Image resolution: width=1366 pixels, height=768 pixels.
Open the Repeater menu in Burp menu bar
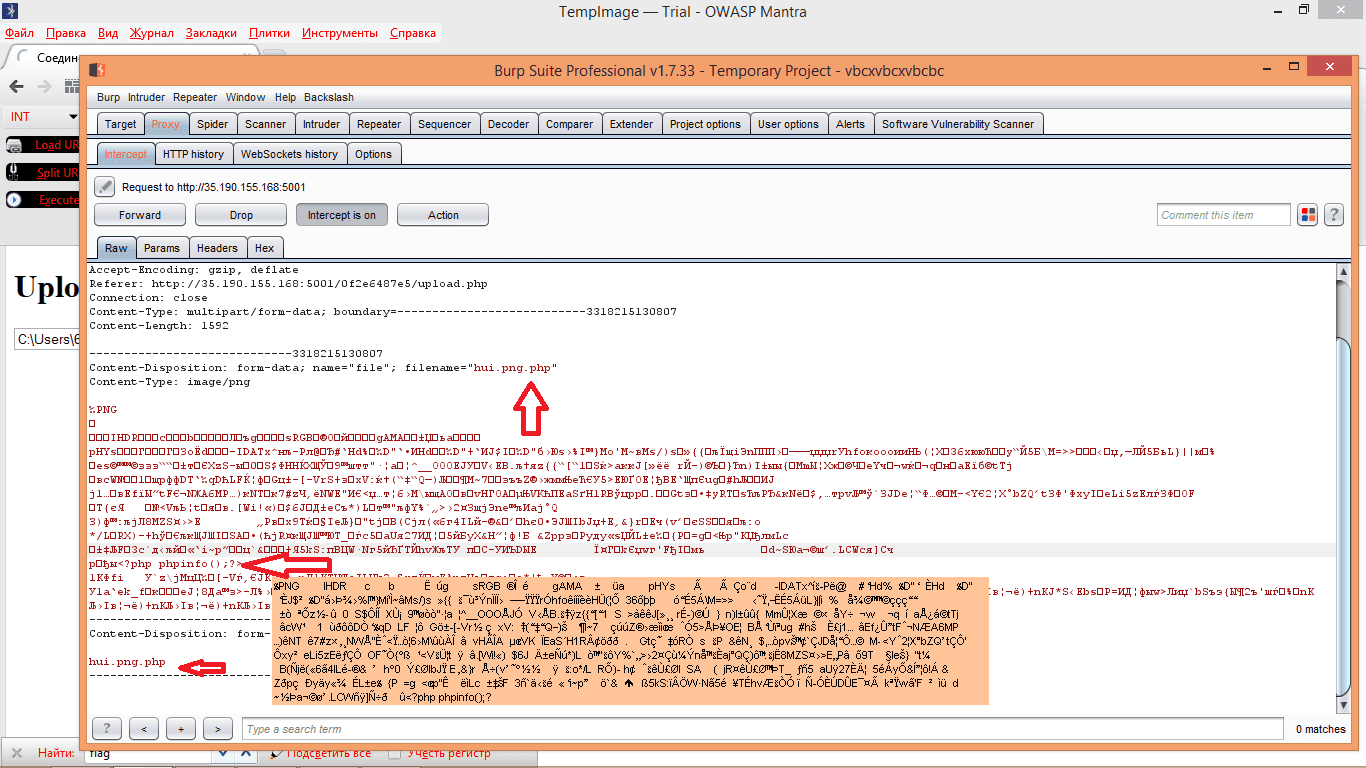click(x=195, y=97)
